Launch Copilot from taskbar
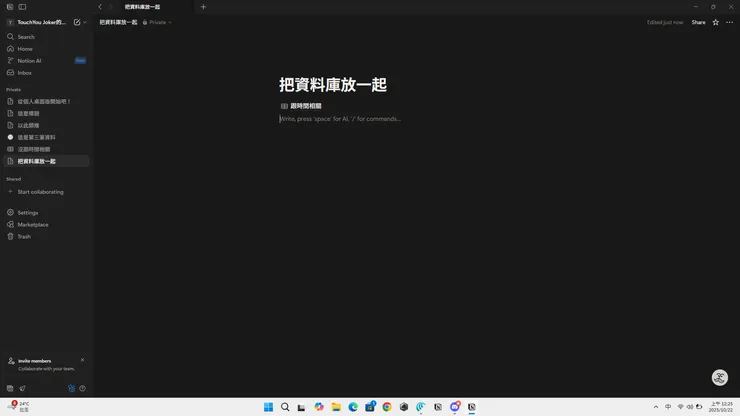 tap(319, 407)
